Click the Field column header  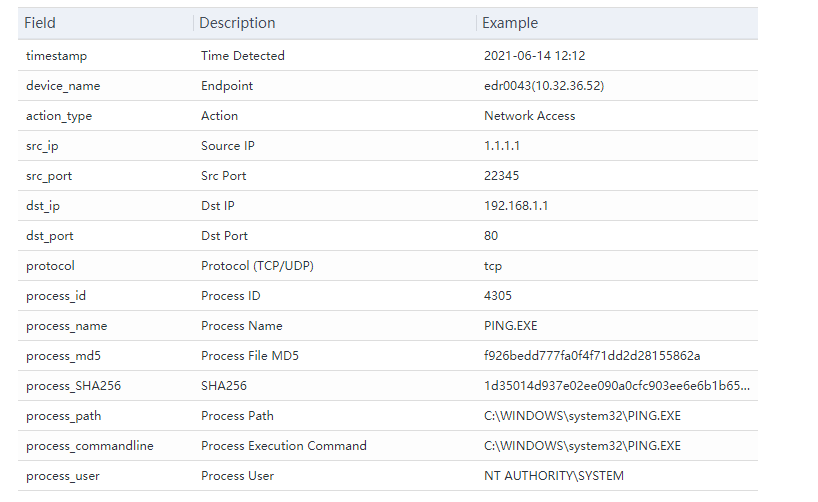(40, 23)
